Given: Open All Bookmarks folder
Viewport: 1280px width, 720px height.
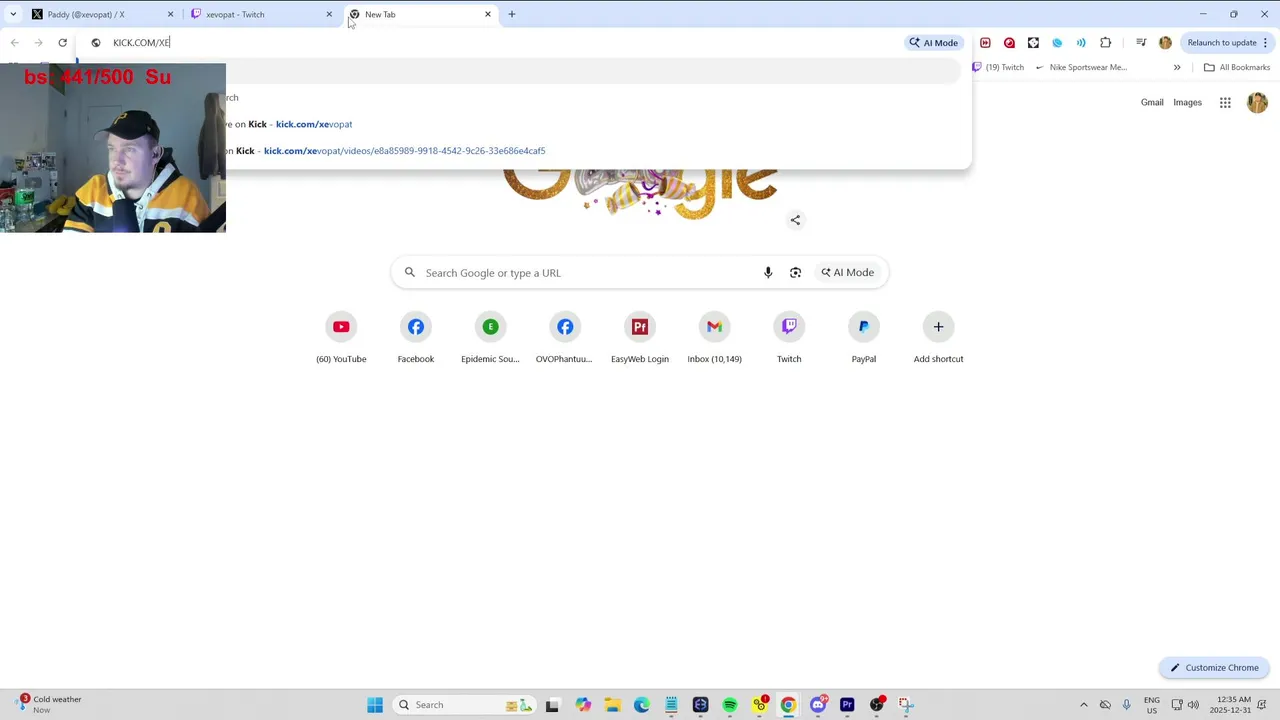Looking at the screenshot, I should point(1237,67).
